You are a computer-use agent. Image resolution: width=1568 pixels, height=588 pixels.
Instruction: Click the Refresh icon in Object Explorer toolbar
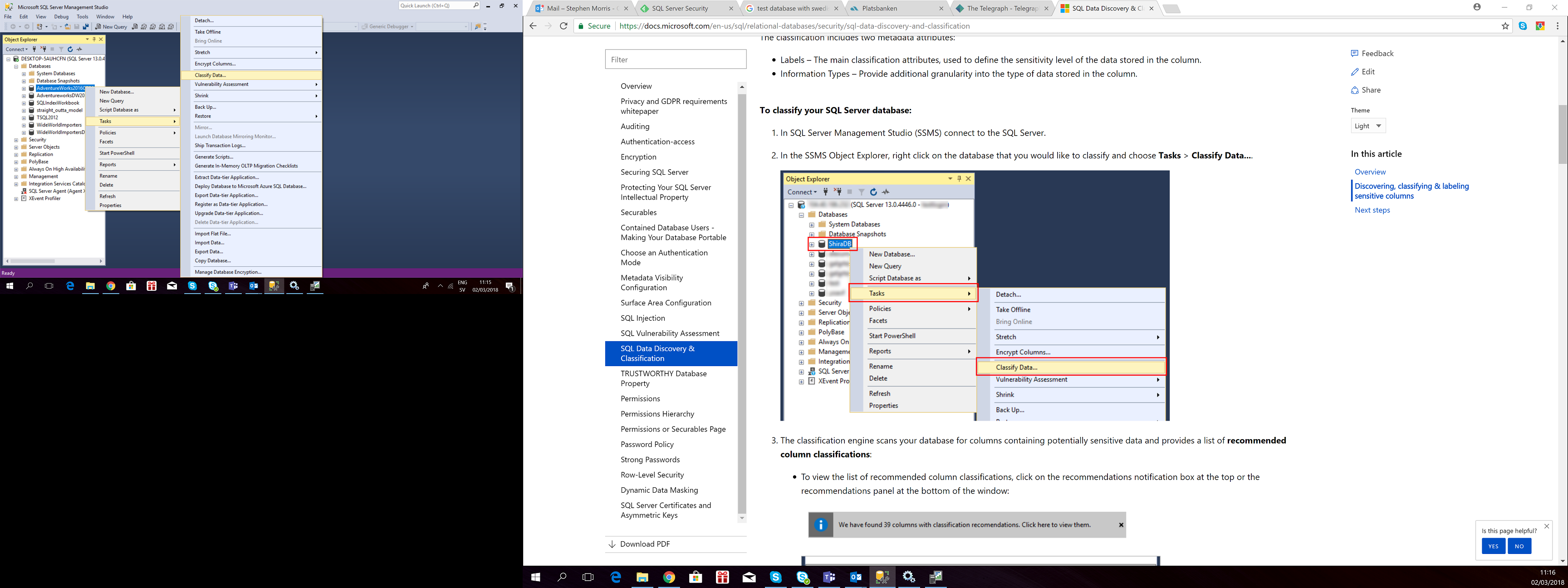[70, 49]
